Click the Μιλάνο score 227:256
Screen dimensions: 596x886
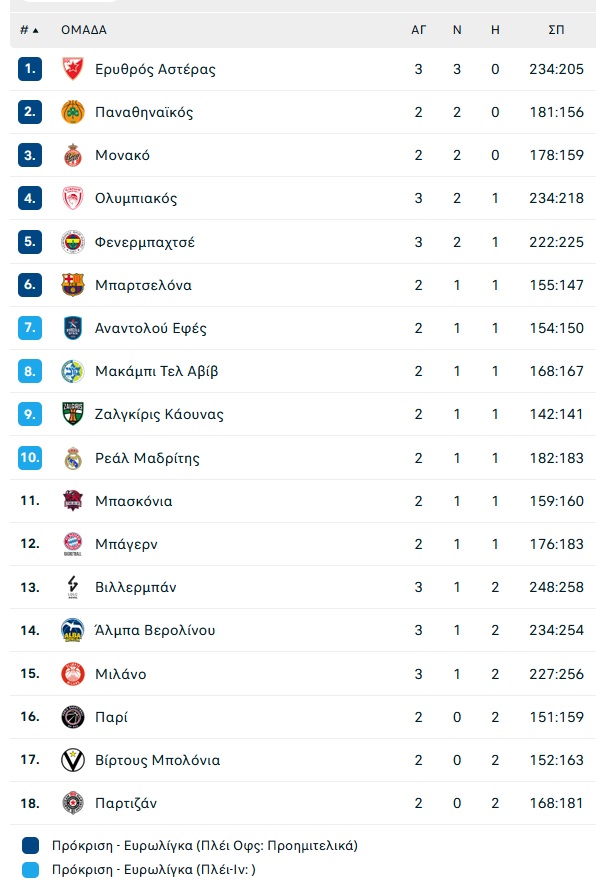coord(556,674)
